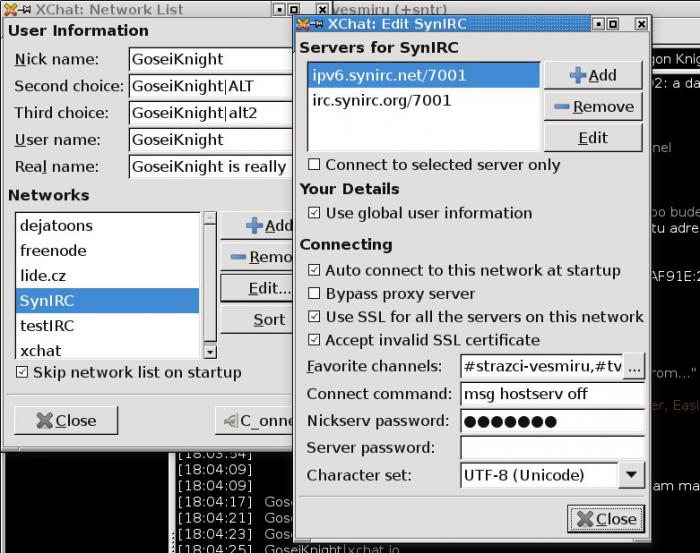Remove the selected SynIRC server
Screen dimensions: 700x553
pos(593,106)
